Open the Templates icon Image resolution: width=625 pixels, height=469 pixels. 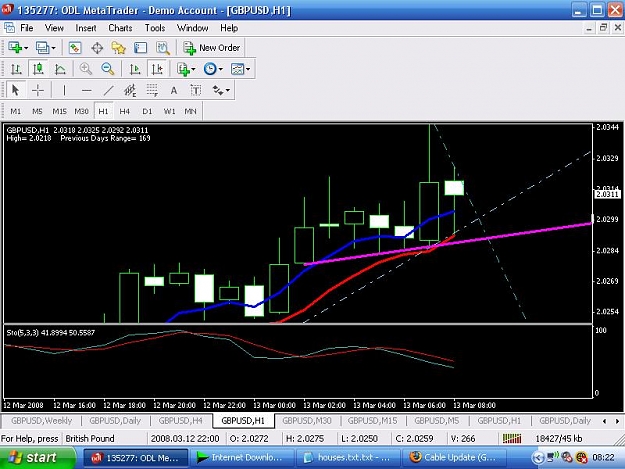tap(237, 69)
